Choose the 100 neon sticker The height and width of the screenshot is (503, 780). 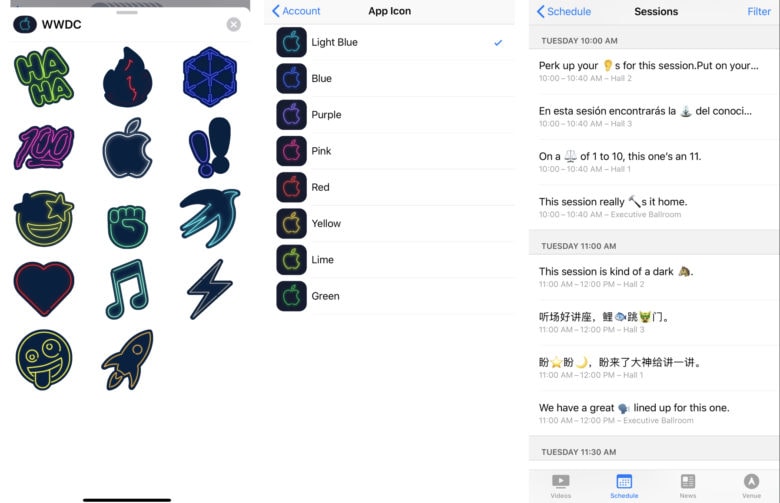(44, 148)
